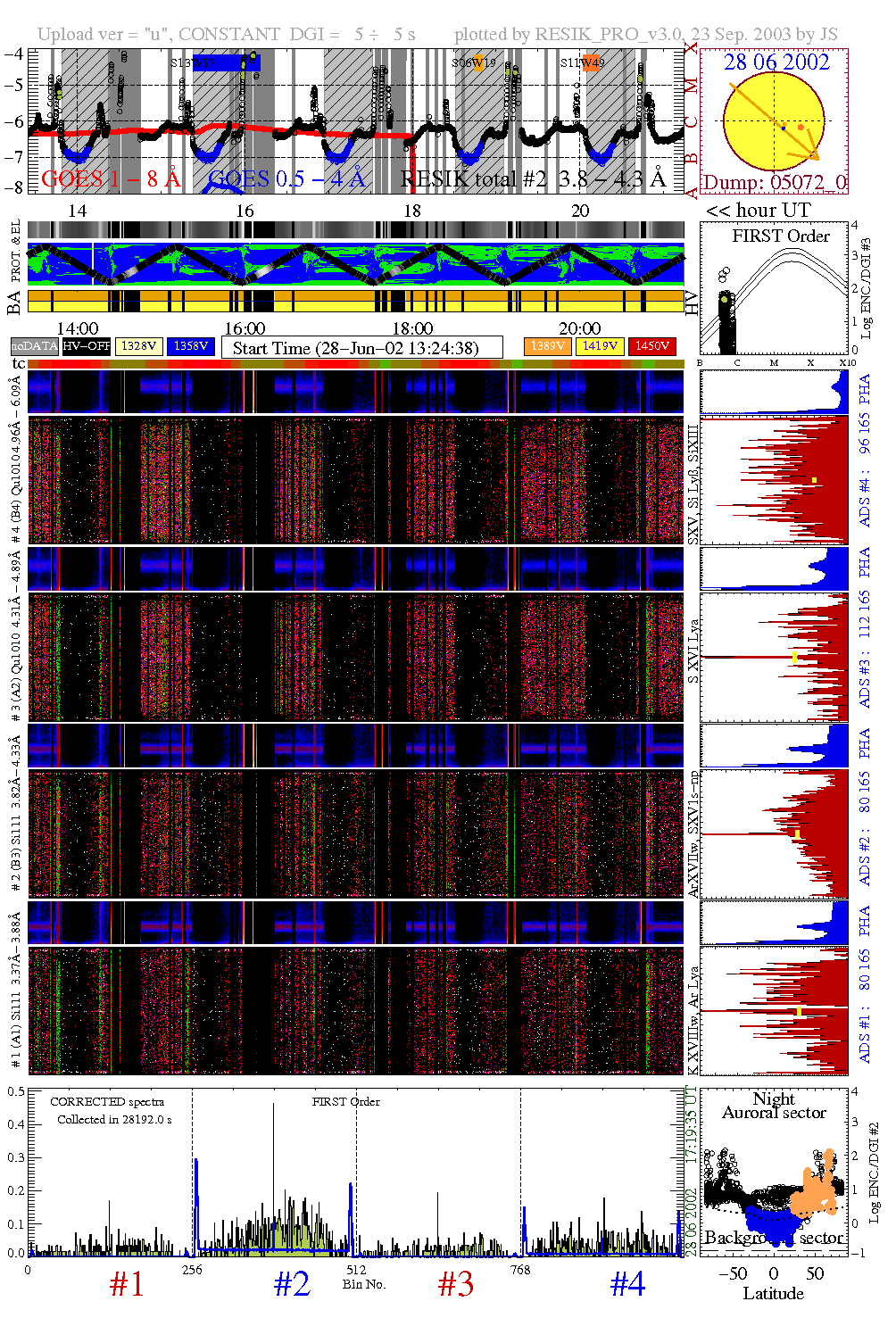Click the orange cluster in Night Auroral plot
Screen dimensions: 896x1318
(x=818, y=1185)
